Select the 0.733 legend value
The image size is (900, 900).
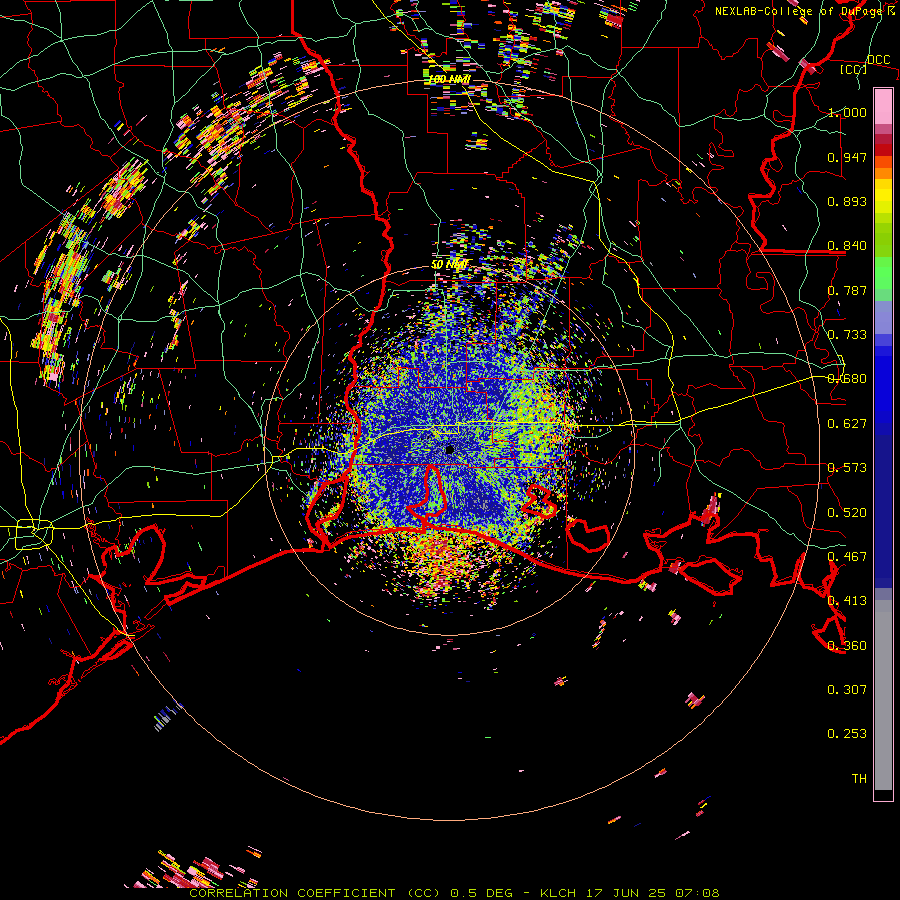point(847,335)
